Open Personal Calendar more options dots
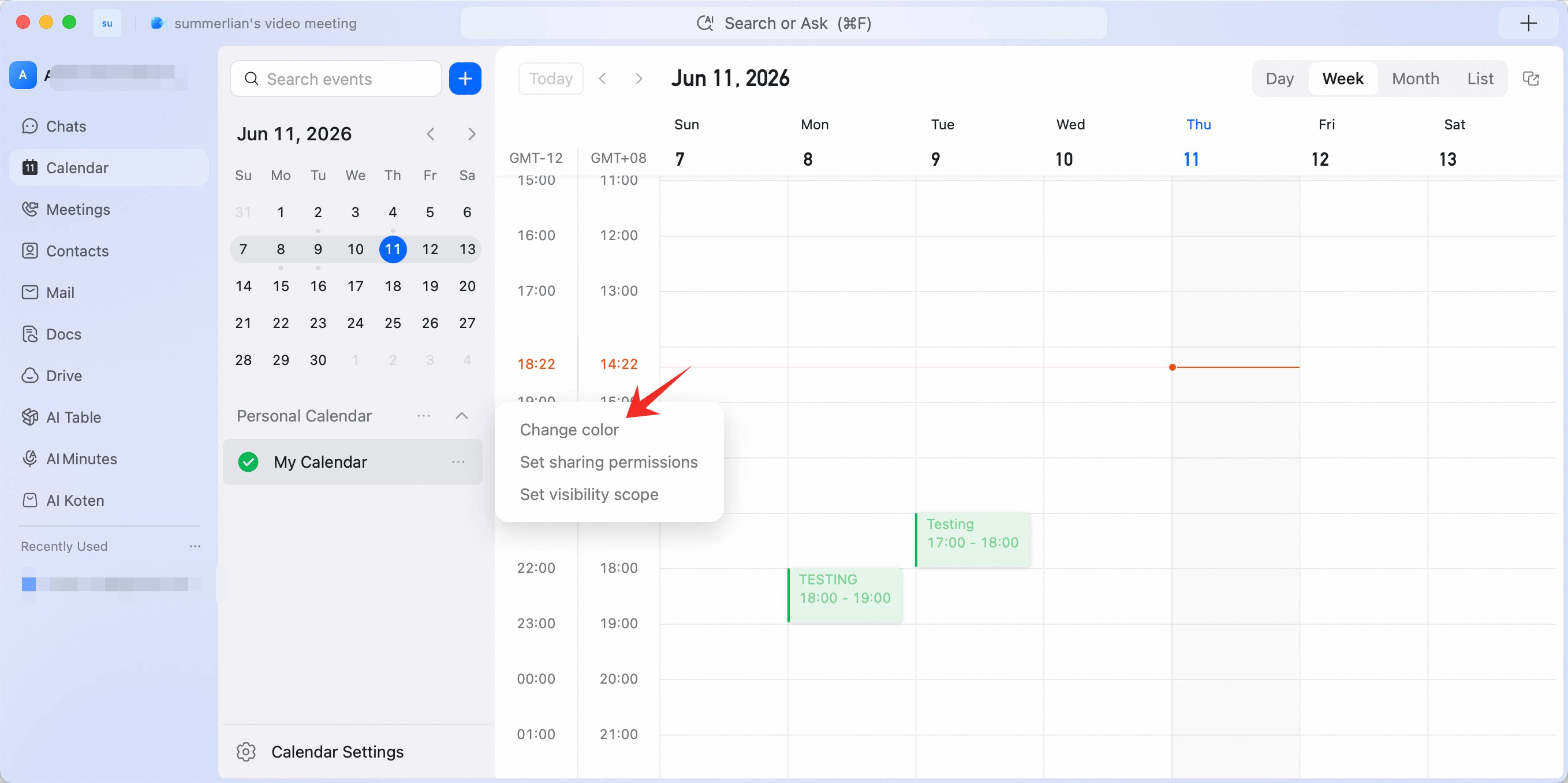 coord(424,416)
